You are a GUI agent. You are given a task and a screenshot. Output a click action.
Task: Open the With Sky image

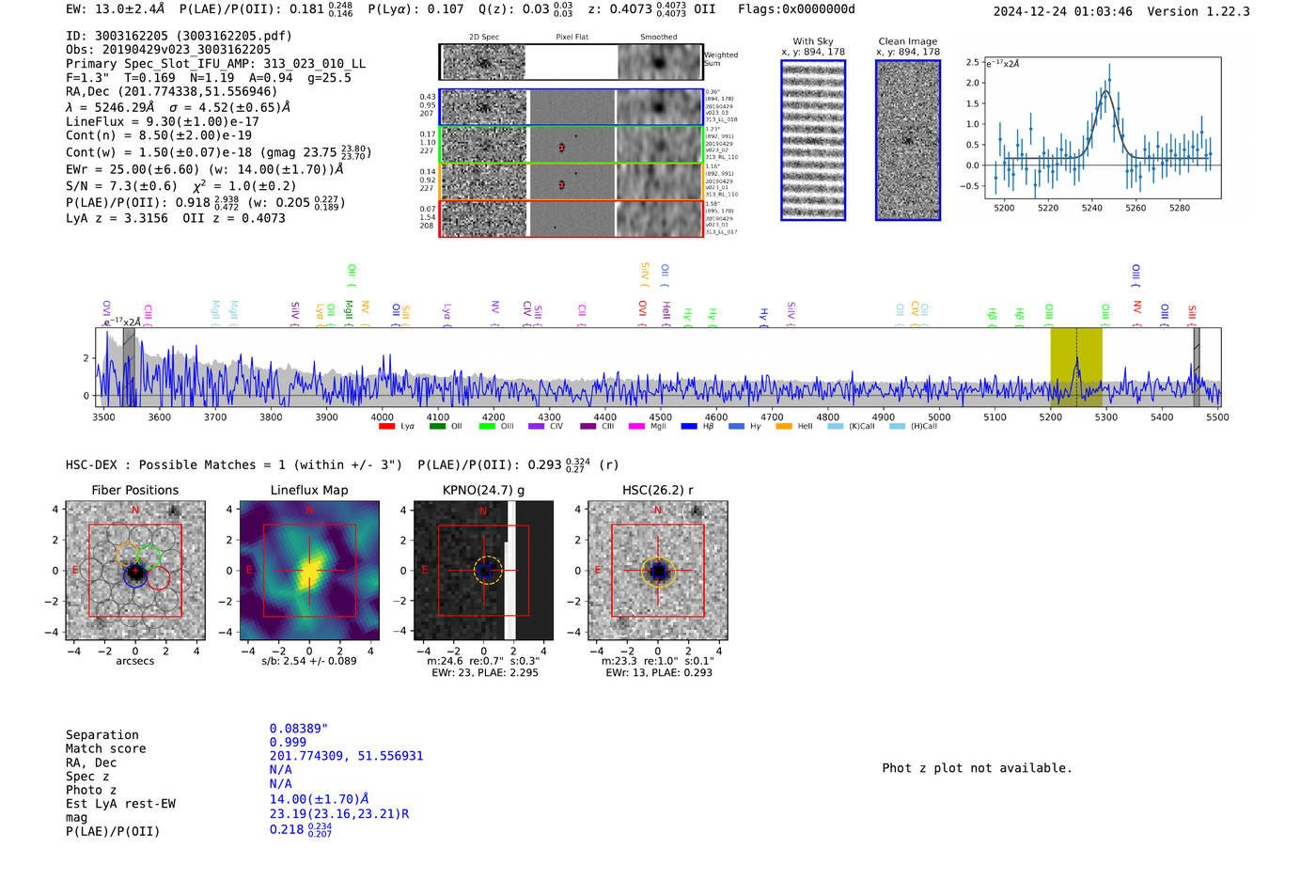pyautogui.click(x=813, y=140)
